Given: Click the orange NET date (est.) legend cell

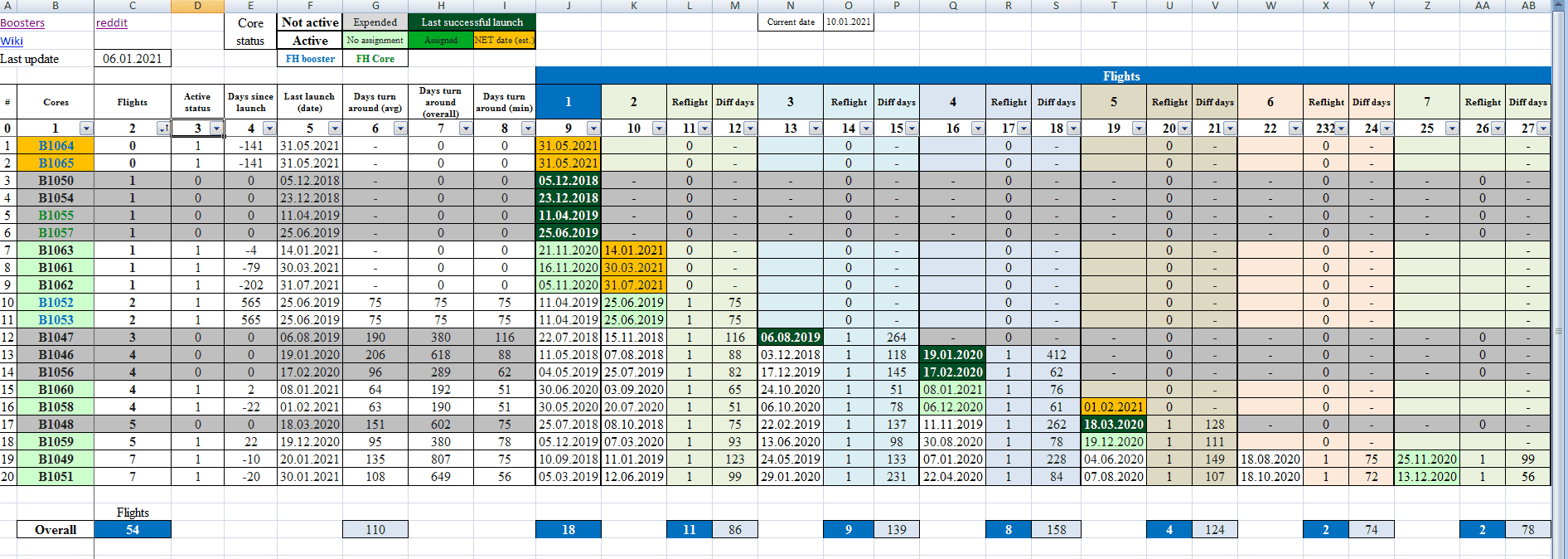Looking at the screenshot, I should click(x=504, y=40).
